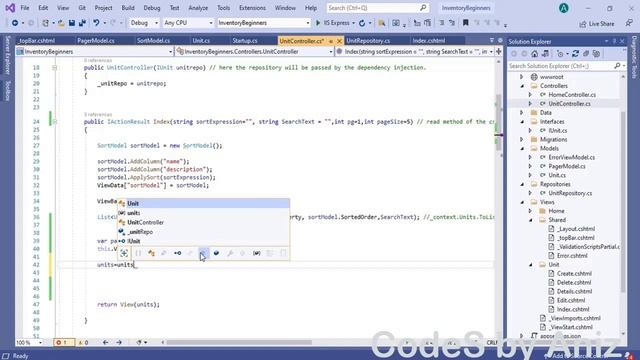Toggle the IntelliSense expand-selection target icon
The image size is (640, 360).
(x=124, y=253)
